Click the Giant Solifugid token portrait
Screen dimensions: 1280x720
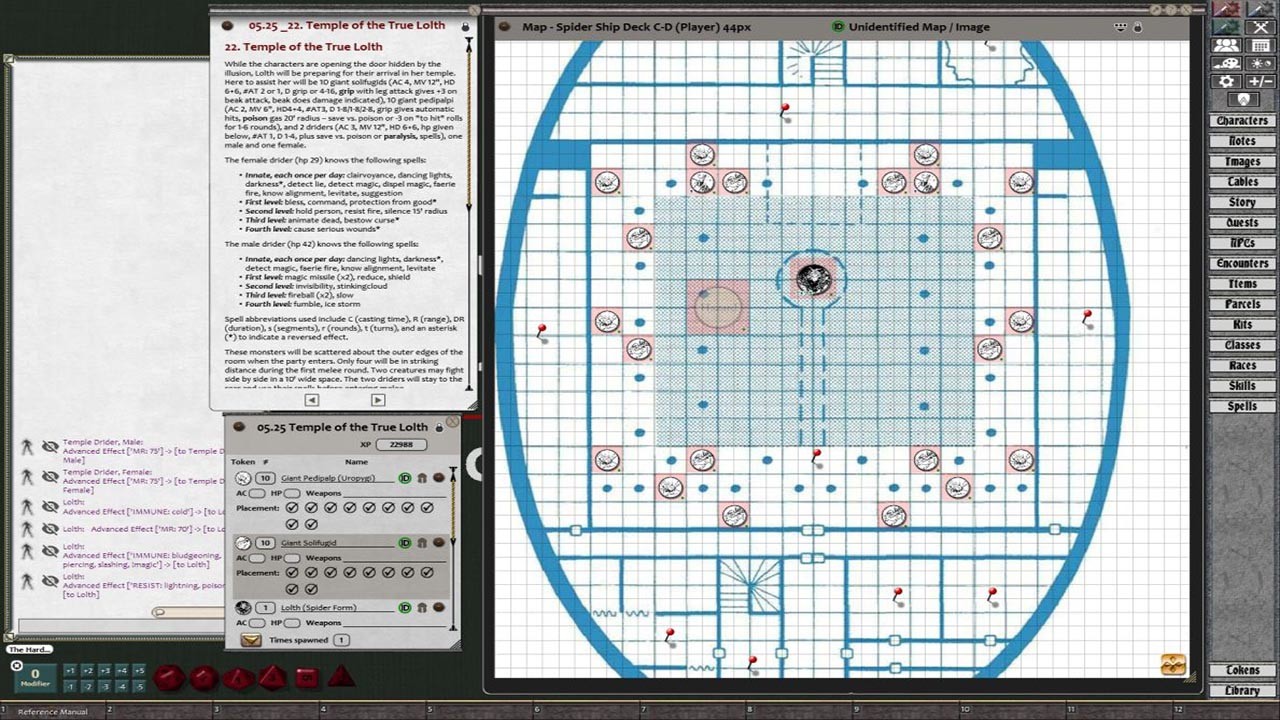click(241, 542)
